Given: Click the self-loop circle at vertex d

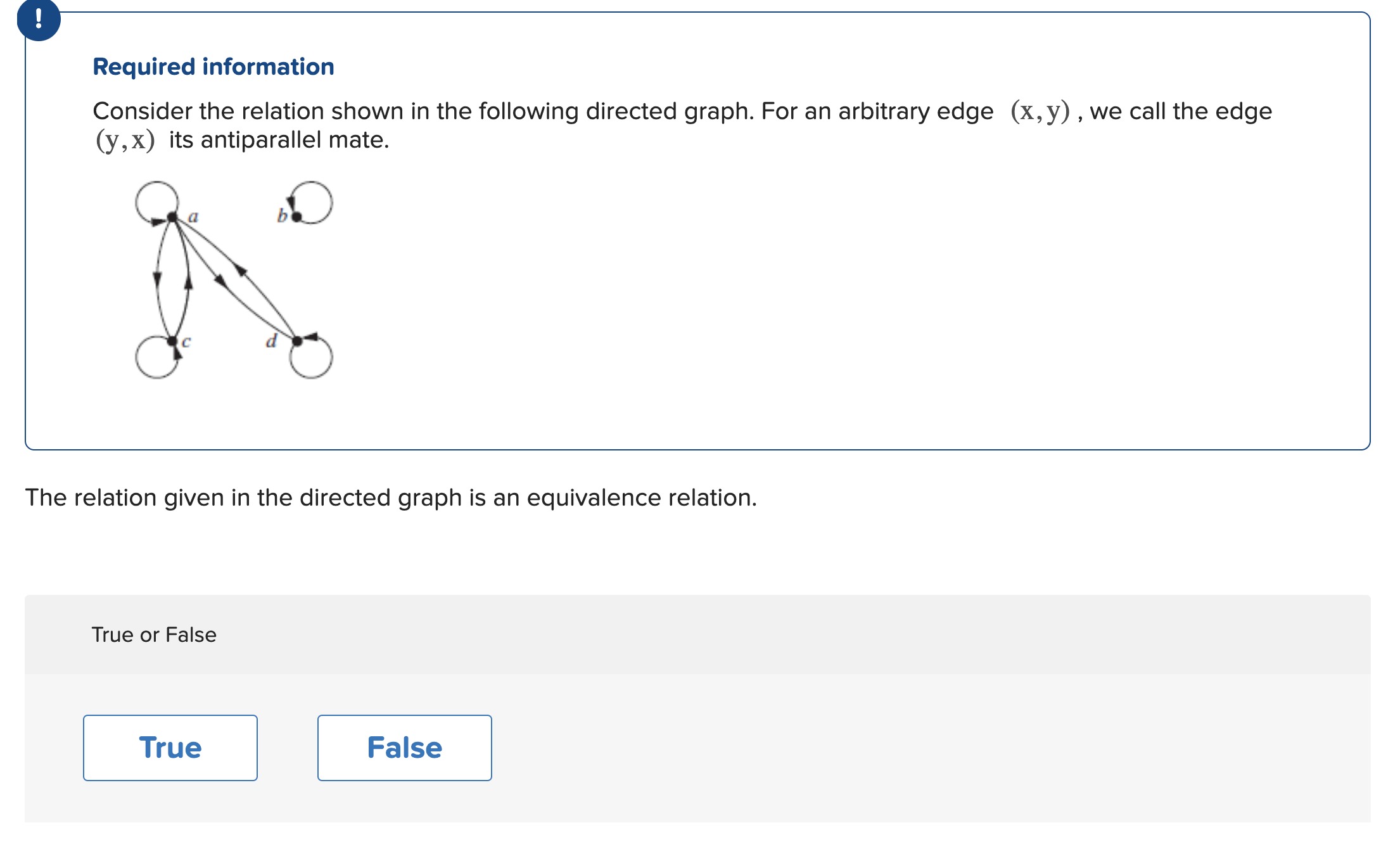Looking at the screenshot, I should [311, 357].
